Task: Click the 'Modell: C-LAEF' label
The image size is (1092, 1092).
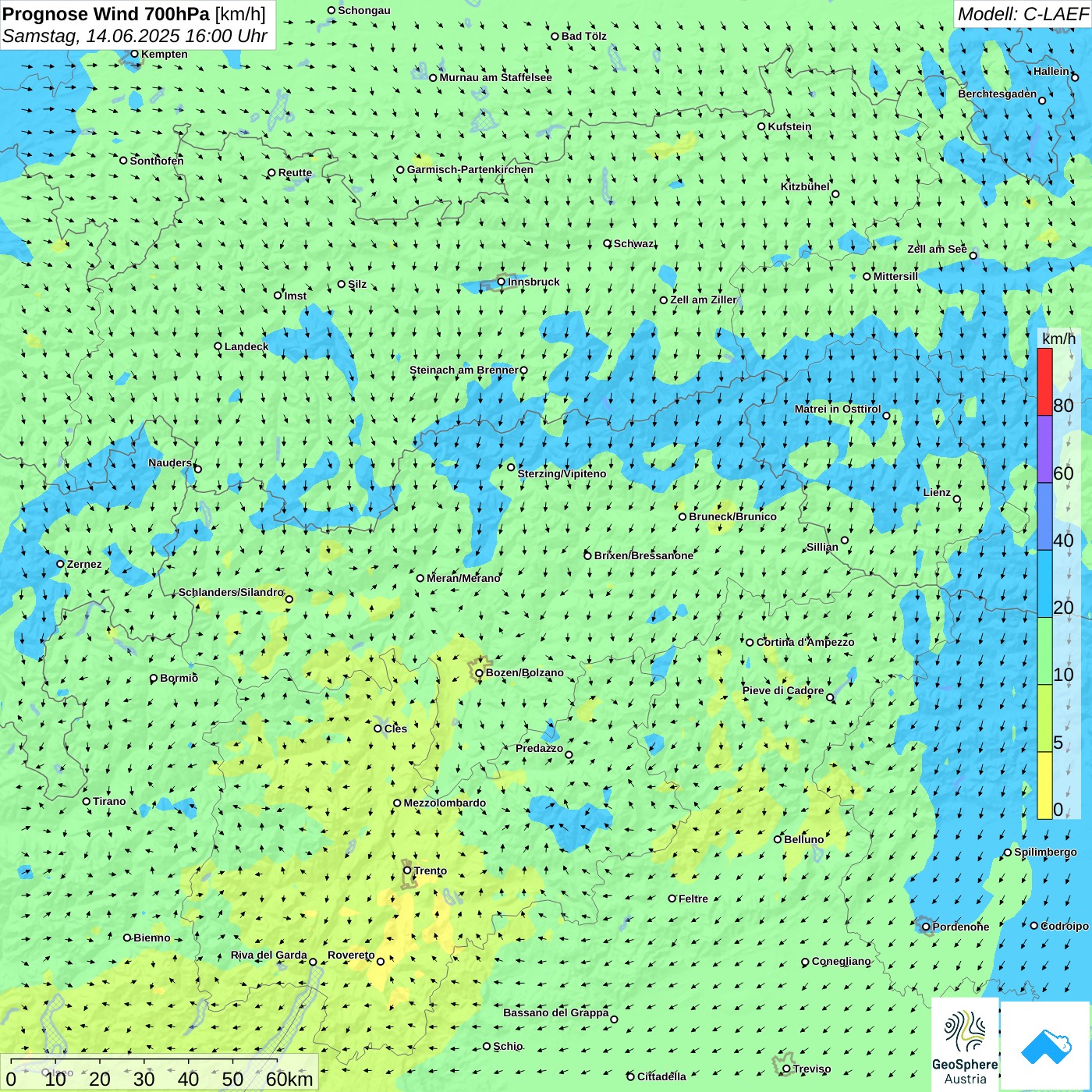Action: 1023,14
